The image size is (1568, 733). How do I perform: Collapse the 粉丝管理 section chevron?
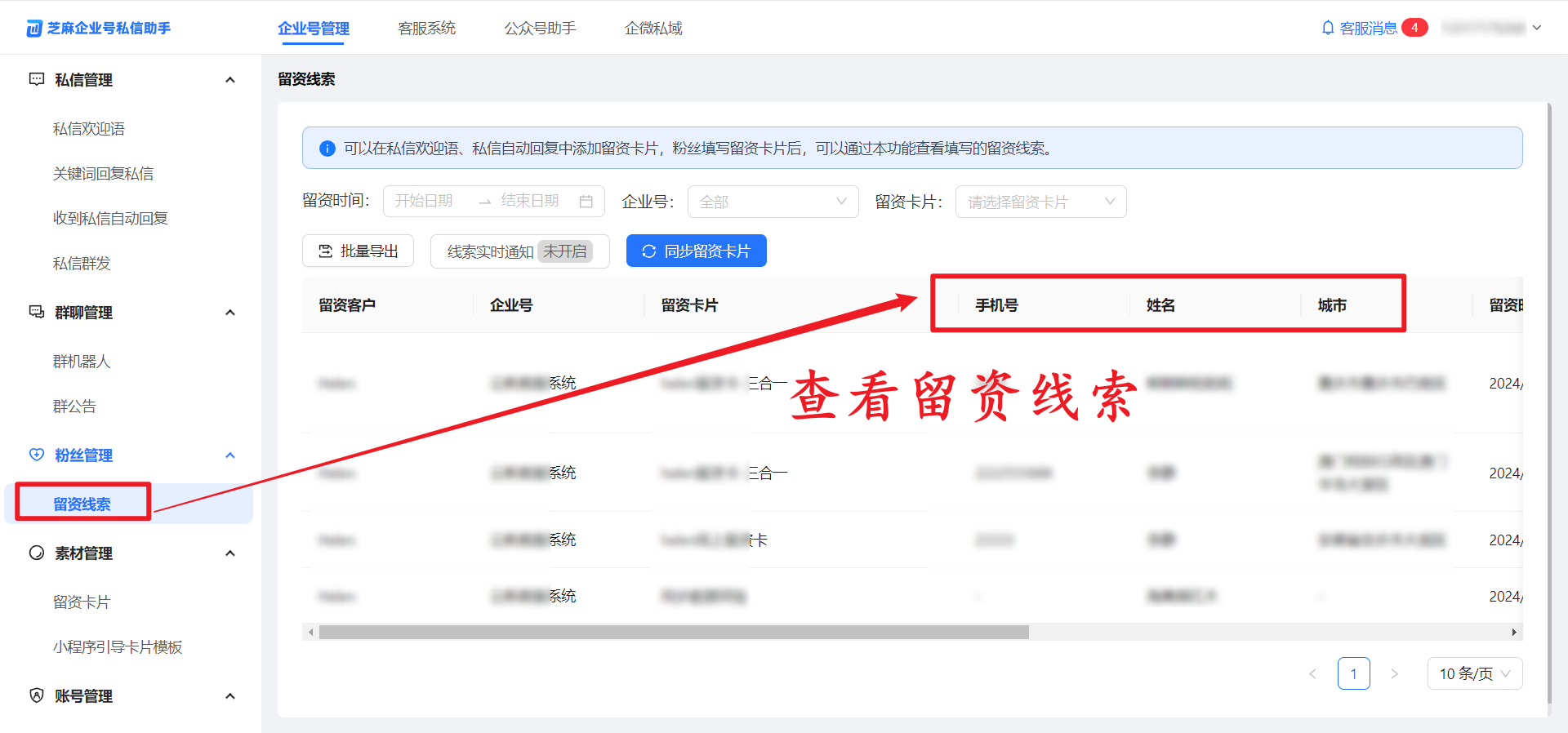pyautogui.click(x=230, y=455)
